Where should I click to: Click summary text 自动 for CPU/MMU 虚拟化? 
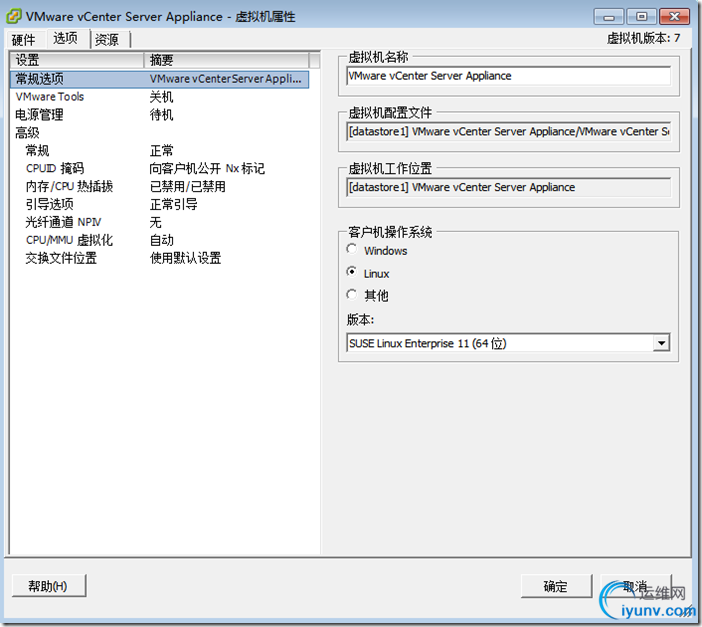[162, 240]
